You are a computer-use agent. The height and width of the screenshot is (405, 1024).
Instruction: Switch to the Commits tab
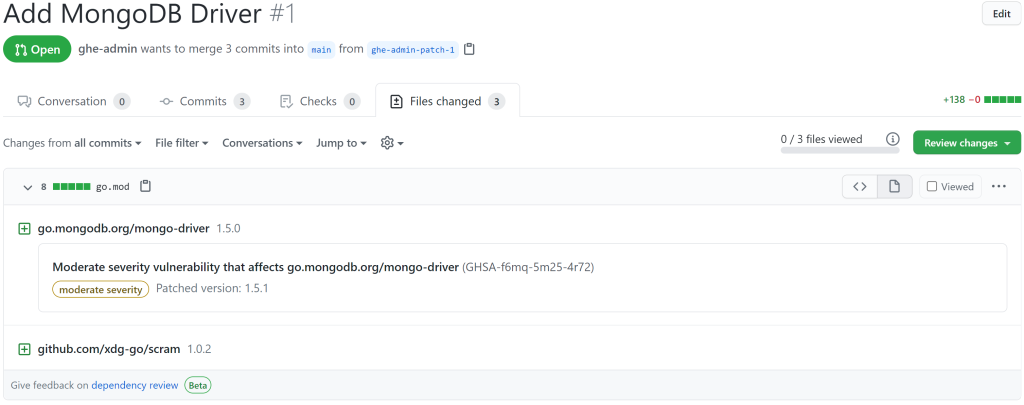[x=204, y=101]
